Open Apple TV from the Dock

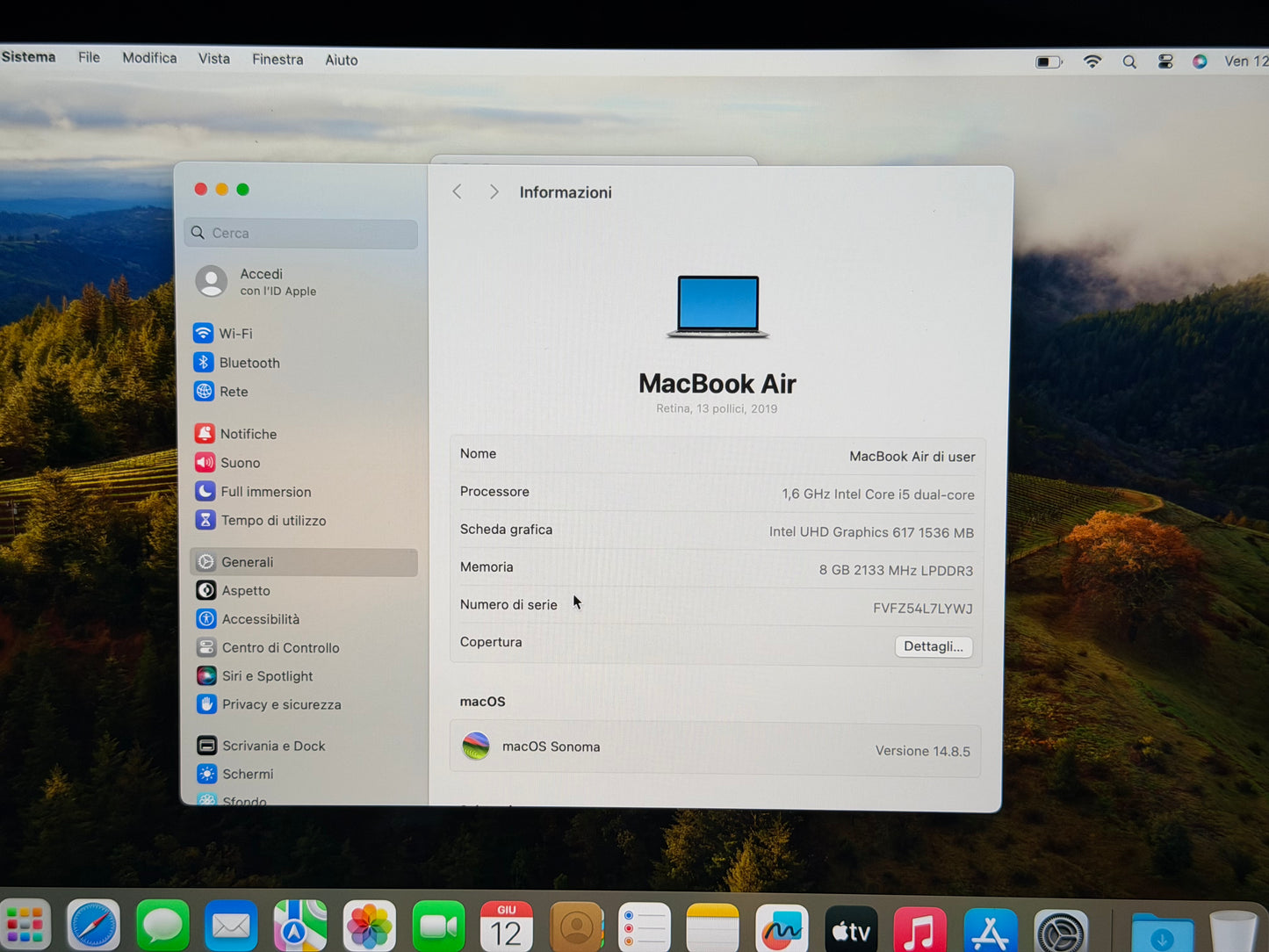click(851, 930)
